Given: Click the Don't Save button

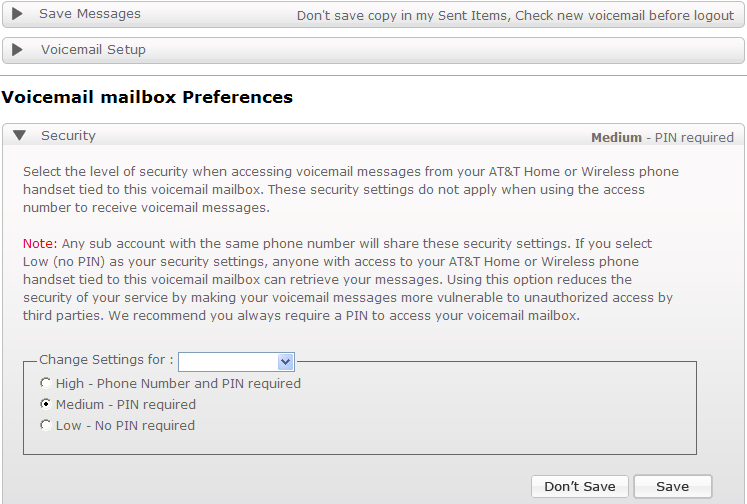Looking at the screenshot, I should click(580, 487).
